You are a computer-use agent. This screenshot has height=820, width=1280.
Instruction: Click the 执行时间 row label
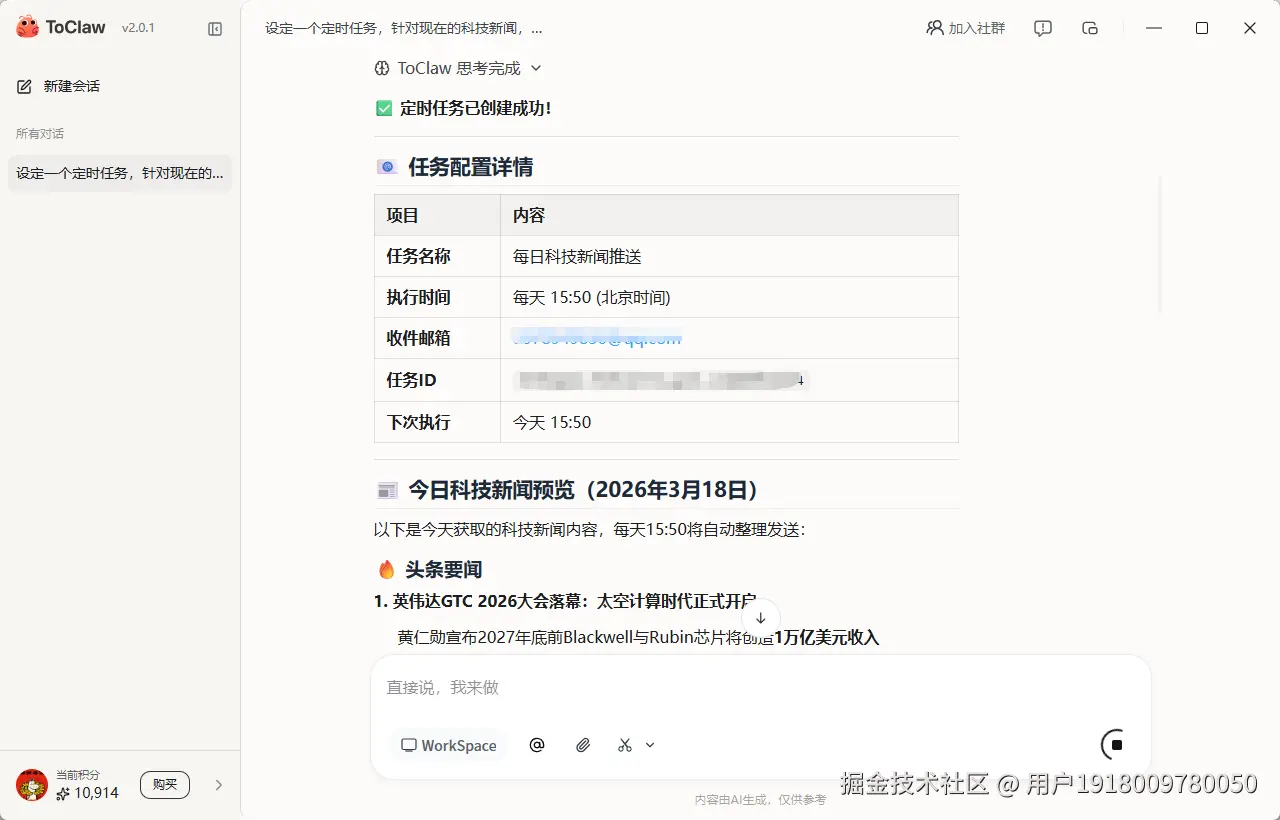(x=418, y=297)
